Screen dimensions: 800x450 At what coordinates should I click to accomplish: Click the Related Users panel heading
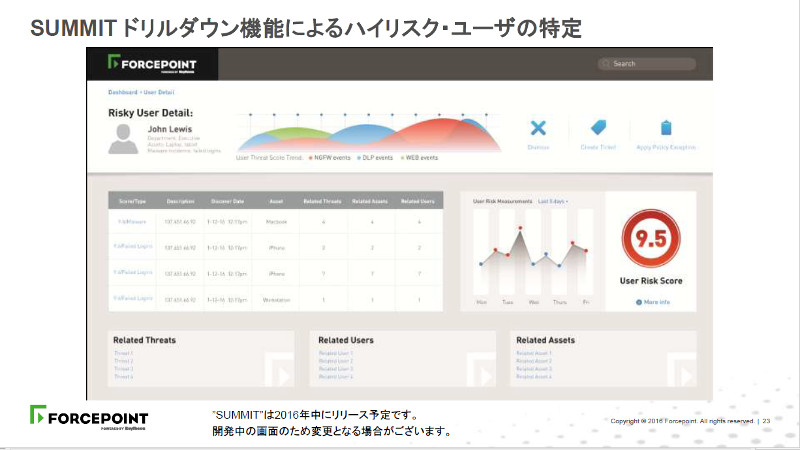[x=346, y=340]
